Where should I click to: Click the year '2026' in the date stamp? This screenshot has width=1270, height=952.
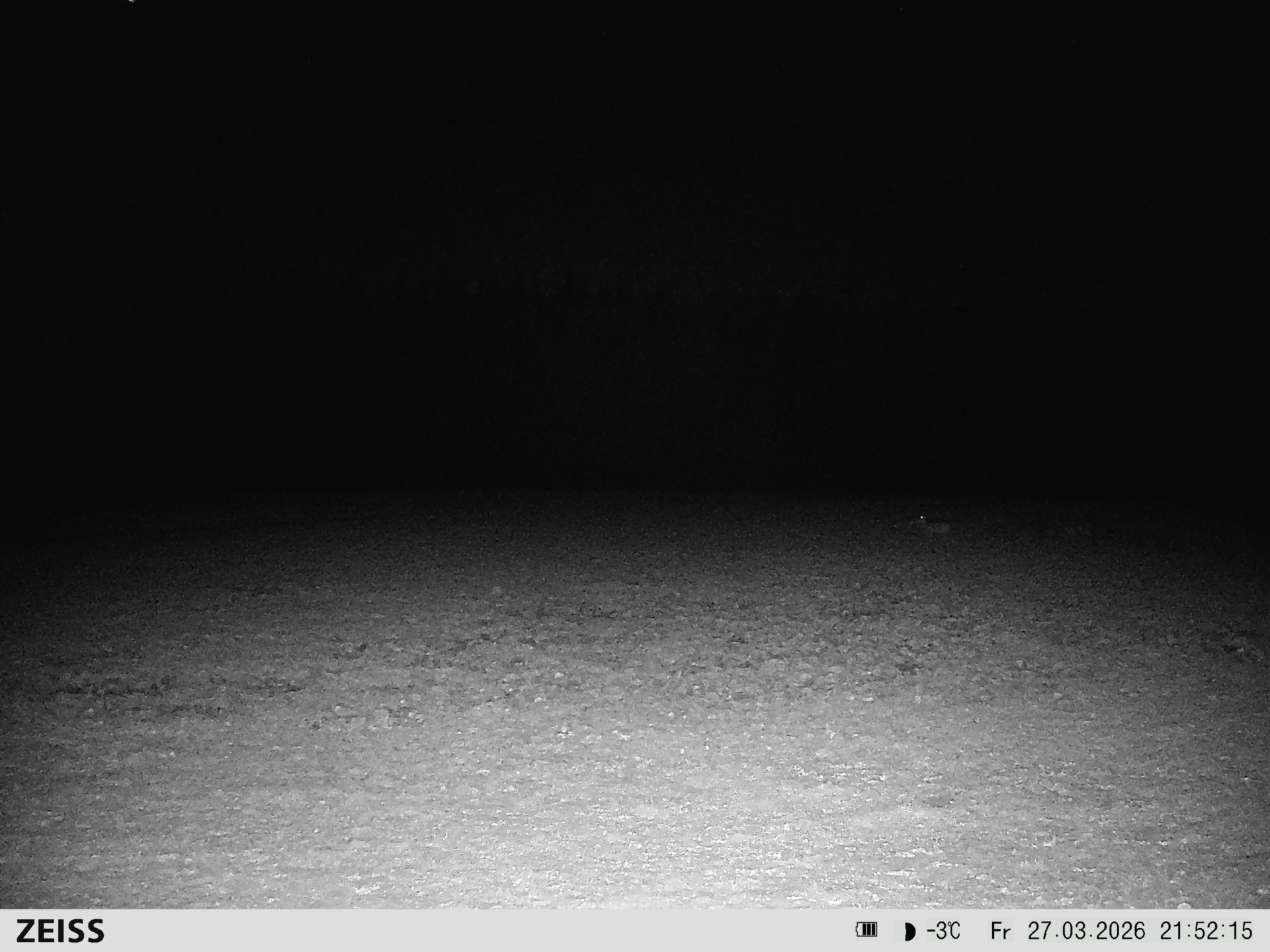coord(1119,931)
